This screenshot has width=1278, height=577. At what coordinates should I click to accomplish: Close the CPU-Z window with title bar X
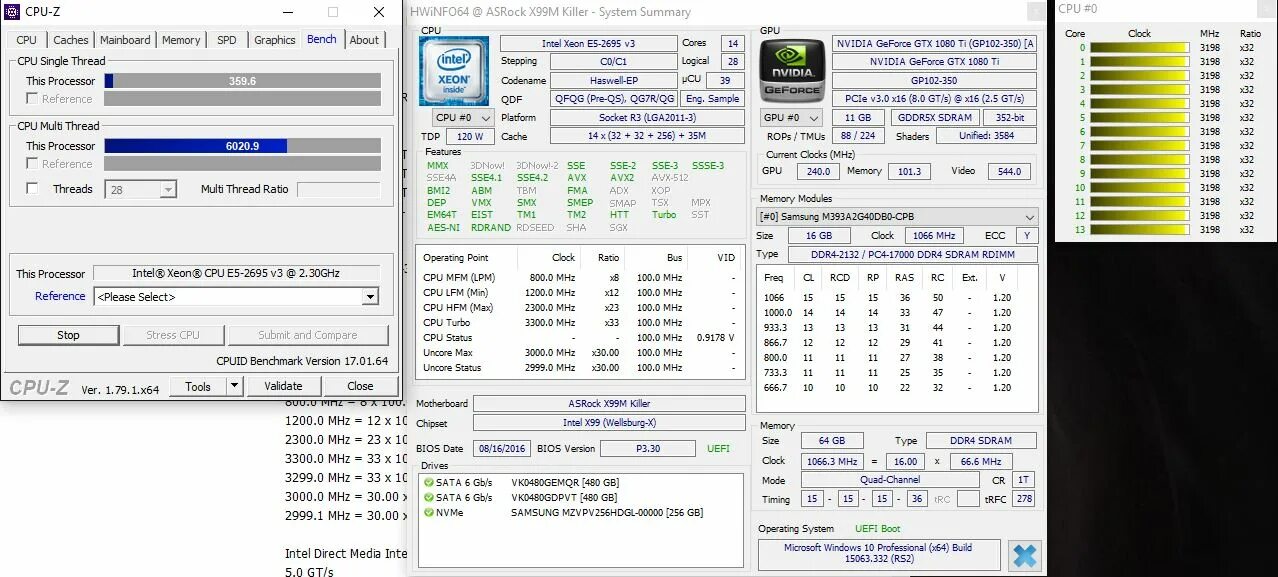coord(379,12)
